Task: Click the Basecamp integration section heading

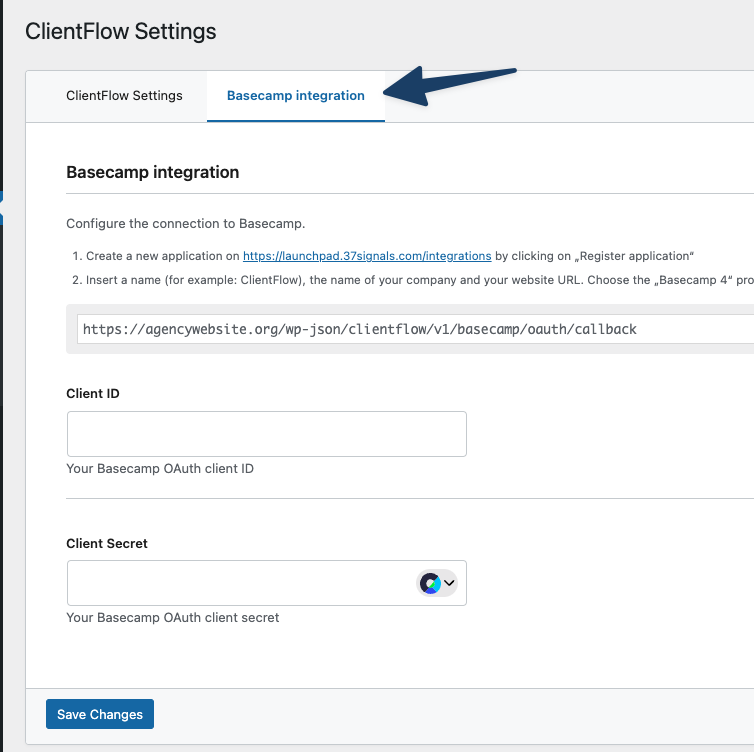Action: pyautogui.click(x=152, y=172)
